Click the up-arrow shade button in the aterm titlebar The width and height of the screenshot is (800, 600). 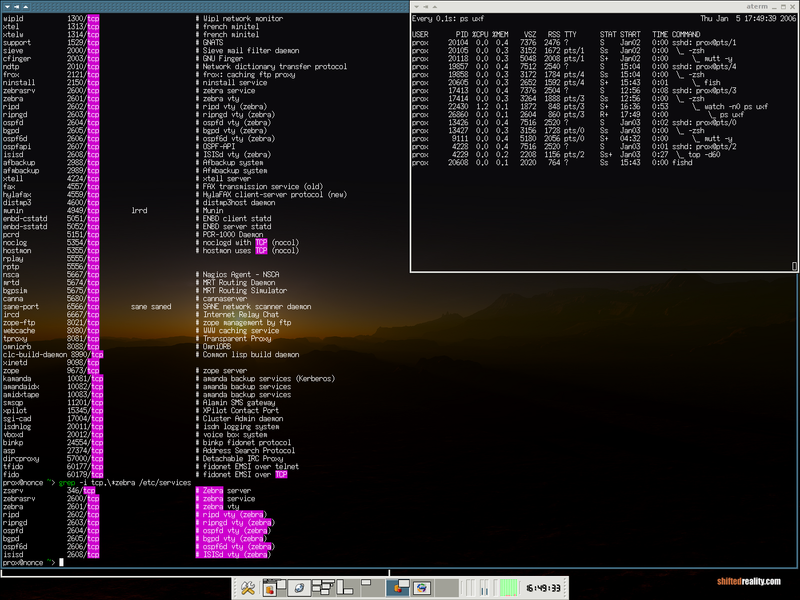tap(435, 7)
